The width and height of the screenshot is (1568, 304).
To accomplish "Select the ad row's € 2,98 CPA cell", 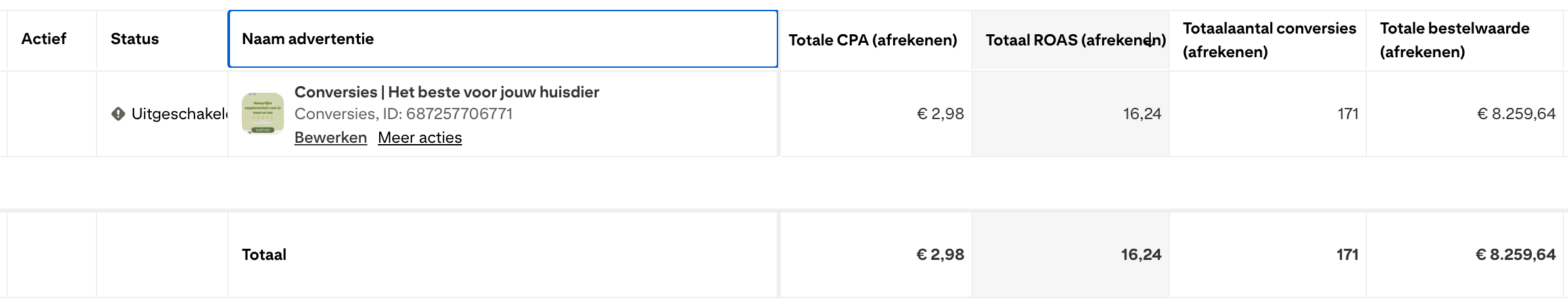I will [x=940, y=114].
